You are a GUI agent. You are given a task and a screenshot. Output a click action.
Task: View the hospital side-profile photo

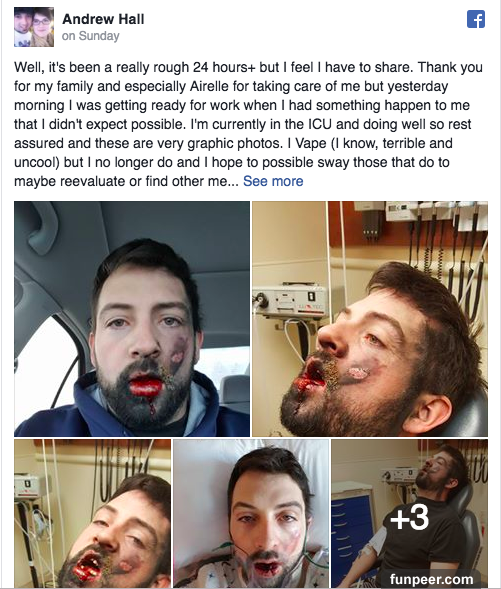370,319
